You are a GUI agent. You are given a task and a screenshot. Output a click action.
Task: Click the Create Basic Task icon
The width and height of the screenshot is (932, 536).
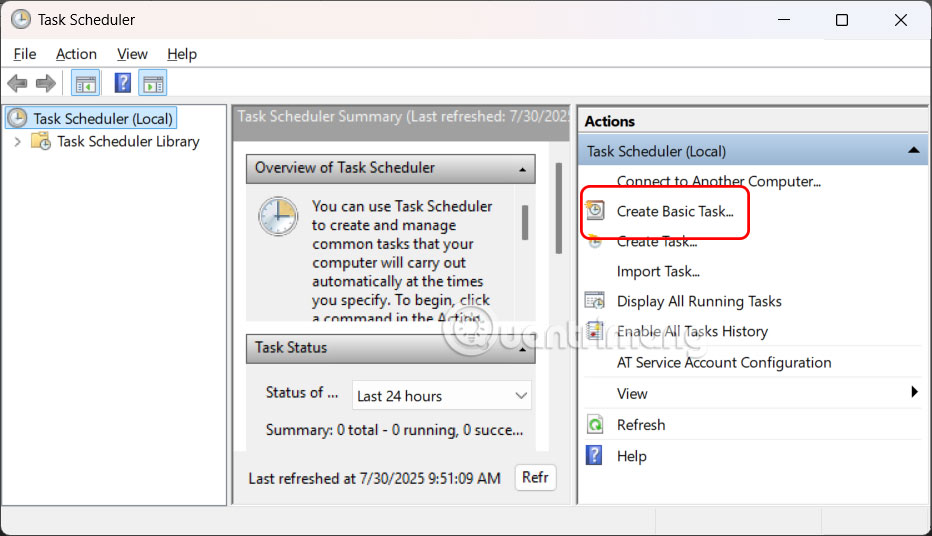(x=595, y=210)
